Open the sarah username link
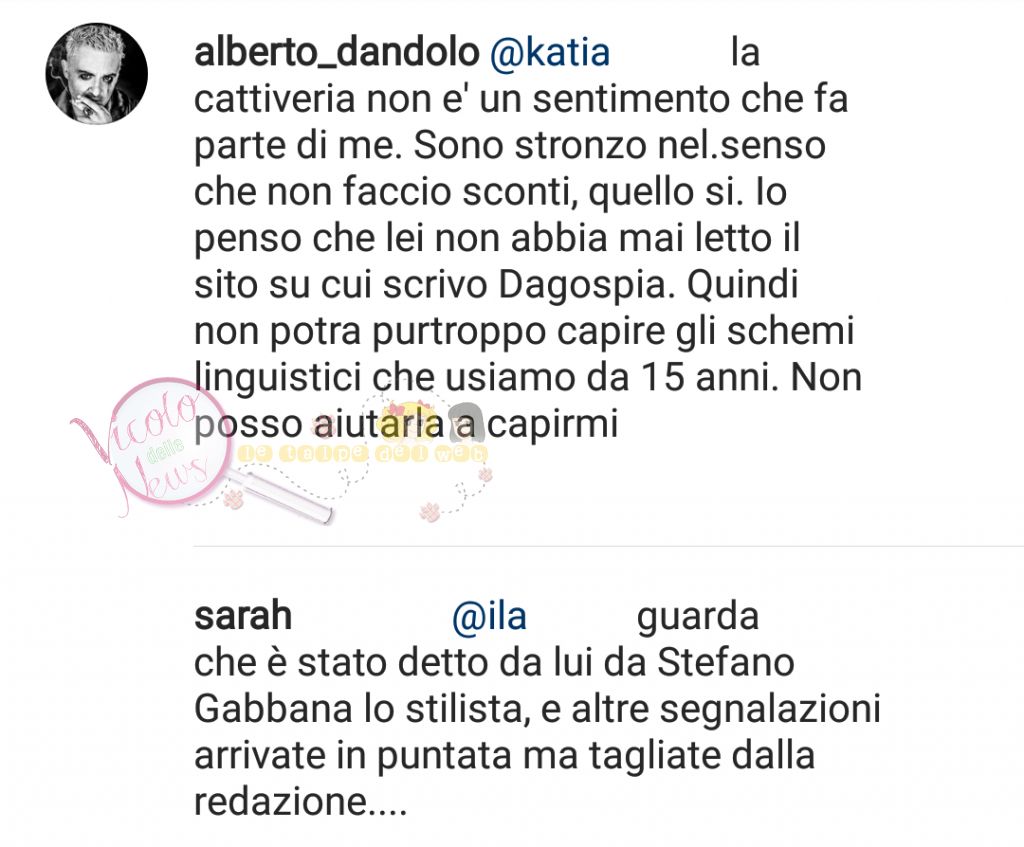 tap(242, 616)
